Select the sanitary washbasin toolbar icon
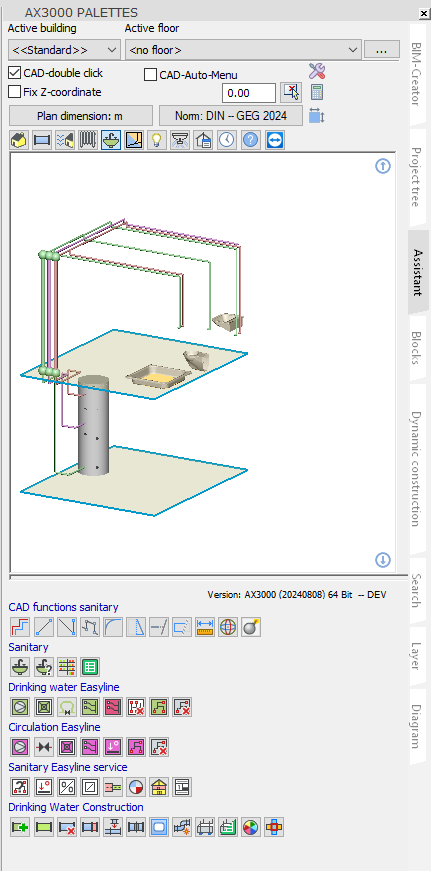The height and width of the screenshot is (871, 431). tap(110, 140)
